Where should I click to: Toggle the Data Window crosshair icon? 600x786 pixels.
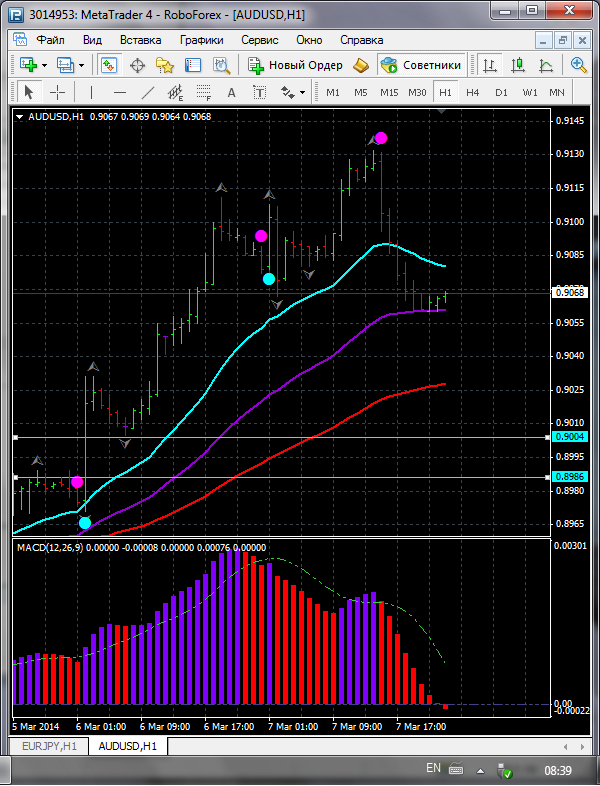click(137, 65)
